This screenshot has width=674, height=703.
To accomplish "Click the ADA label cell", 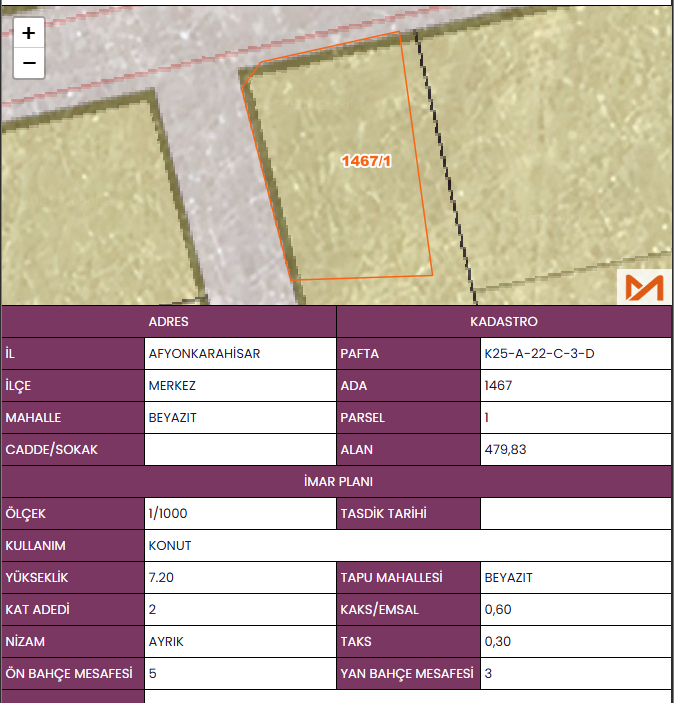I will point(408,386).
